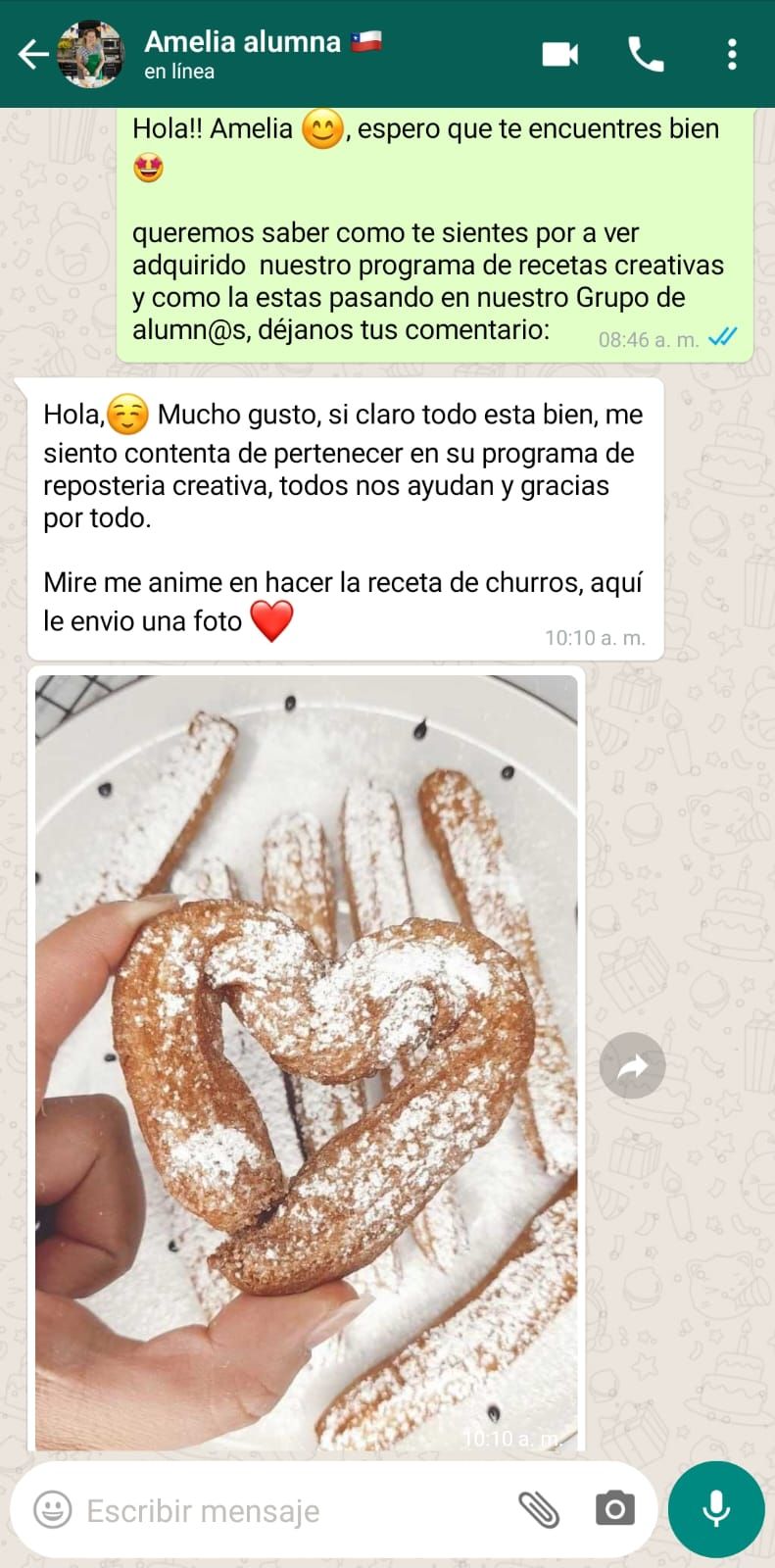Viewport: 775px width, 1568px height.
Task: Open Amelia alumna's profile picture
Action: pyautogui.click(x=91, y=54)
